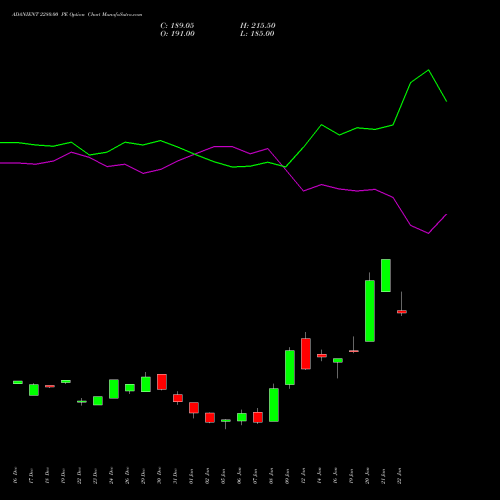Viewport: 500px width, 500px height.
Task: Click the green candle above 16 Jan
Action: (338, 360)
